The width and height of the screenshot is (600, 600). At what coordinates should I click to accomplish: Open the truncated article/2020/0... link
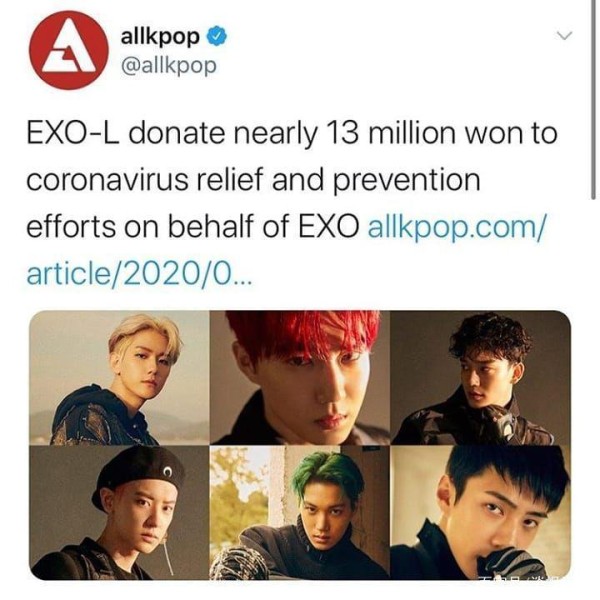(140, 274)
